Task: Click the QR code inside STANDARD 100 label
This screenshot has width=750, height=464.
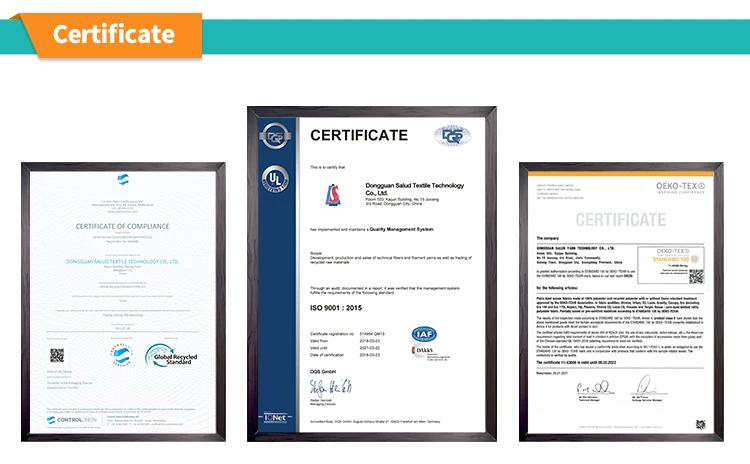Action: (696, 276)
